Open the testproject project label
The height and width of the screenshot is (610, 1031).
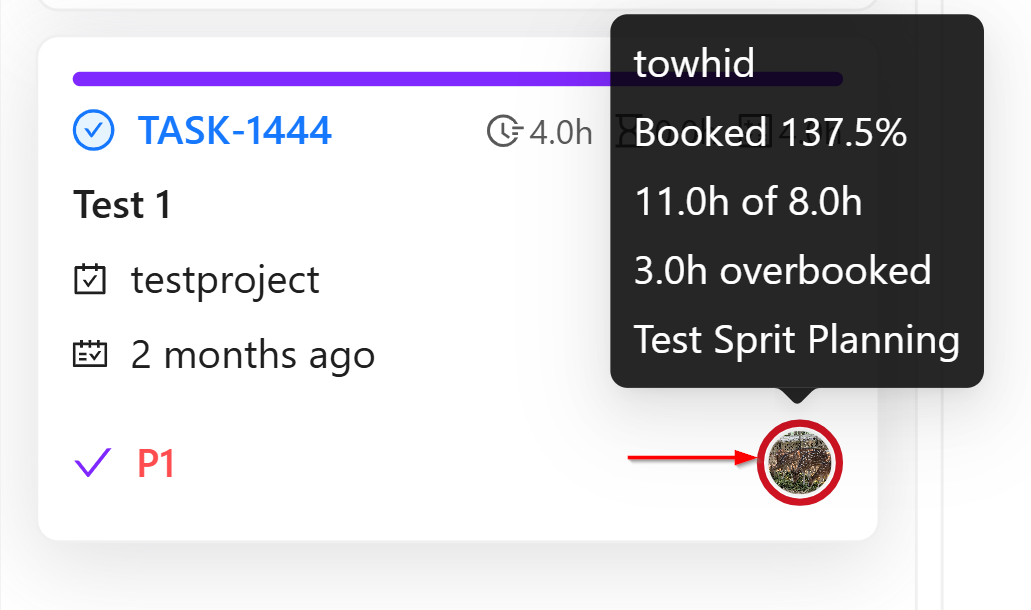point(225,280)
